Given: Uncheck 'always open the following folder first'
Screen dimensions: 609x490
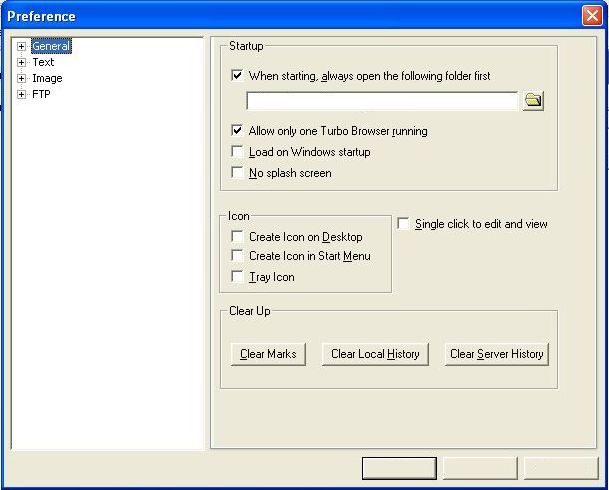Looking at the screenshot, I should pyautogui.click(x=237, y=75).
